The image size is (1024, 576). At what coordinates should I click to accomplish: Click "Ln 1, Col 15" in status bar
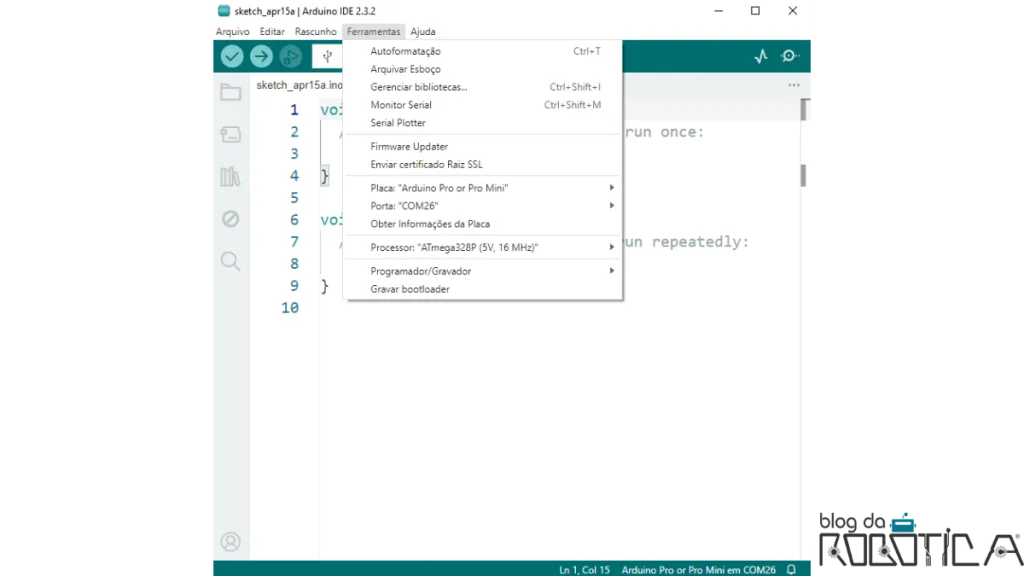pyautogui.click(x=584, y=570)
